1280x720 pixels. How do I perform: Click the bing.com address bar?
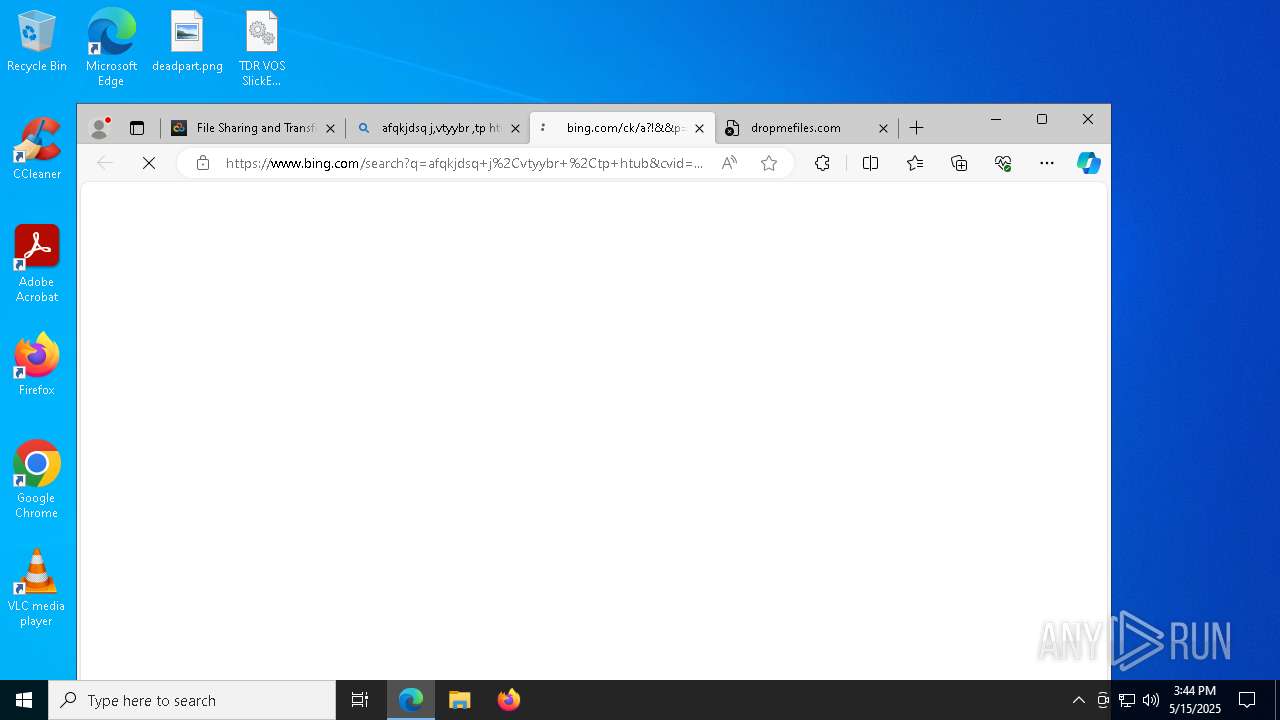pos(464,163)
